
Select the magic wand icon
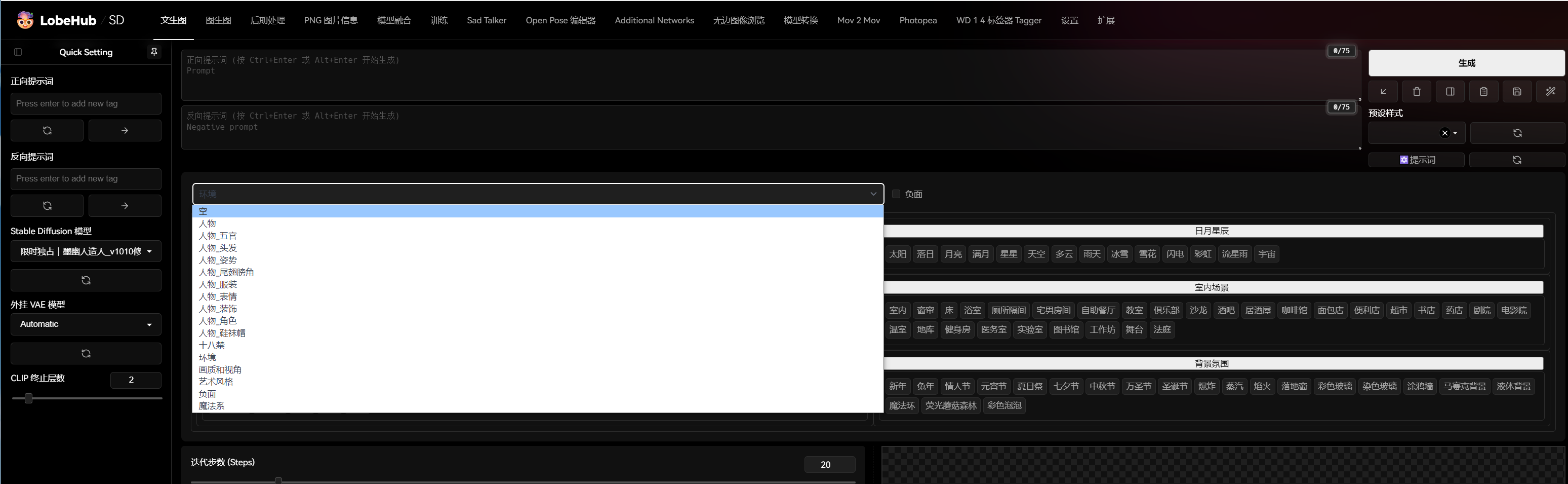(1550, 91)
